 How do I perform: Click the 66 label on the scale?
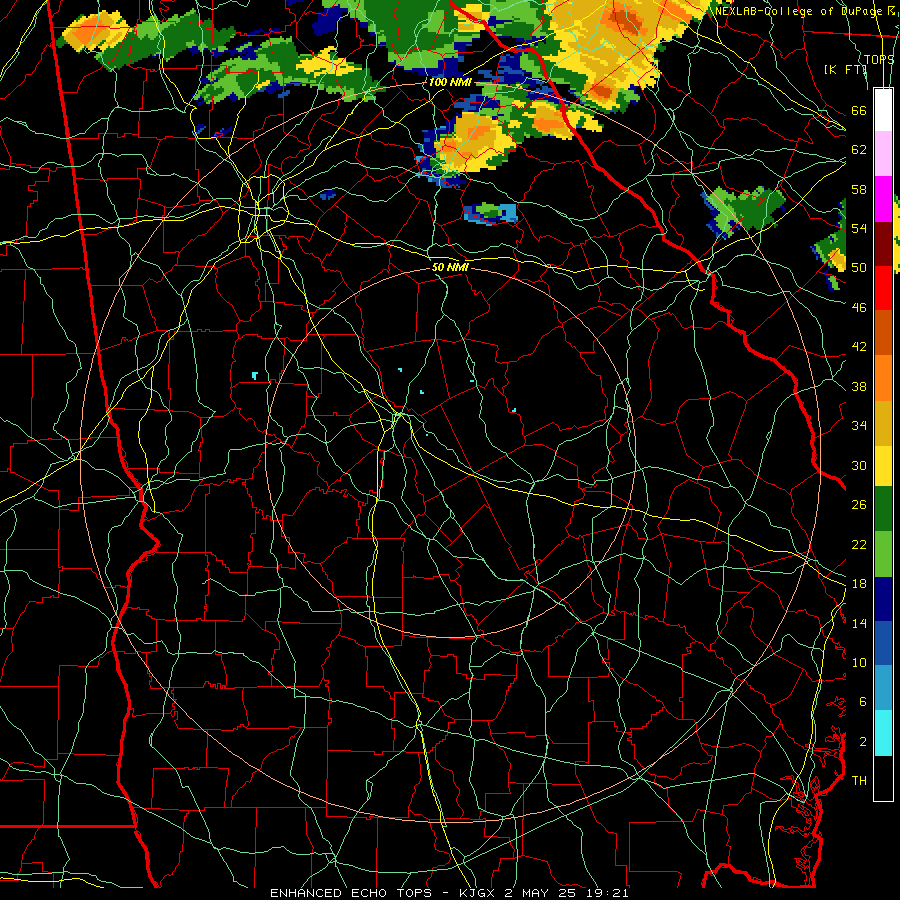coord(859,110)
